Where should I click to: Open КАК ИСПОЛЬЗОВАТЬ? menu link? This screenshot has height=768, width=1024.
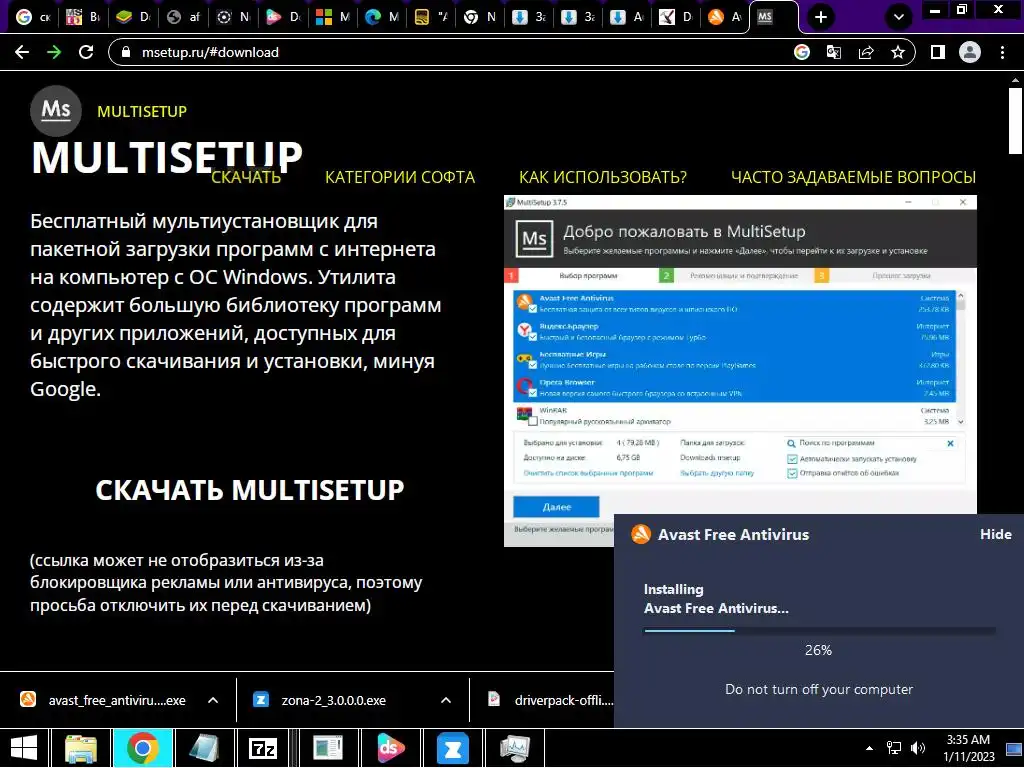pos(603,177)
